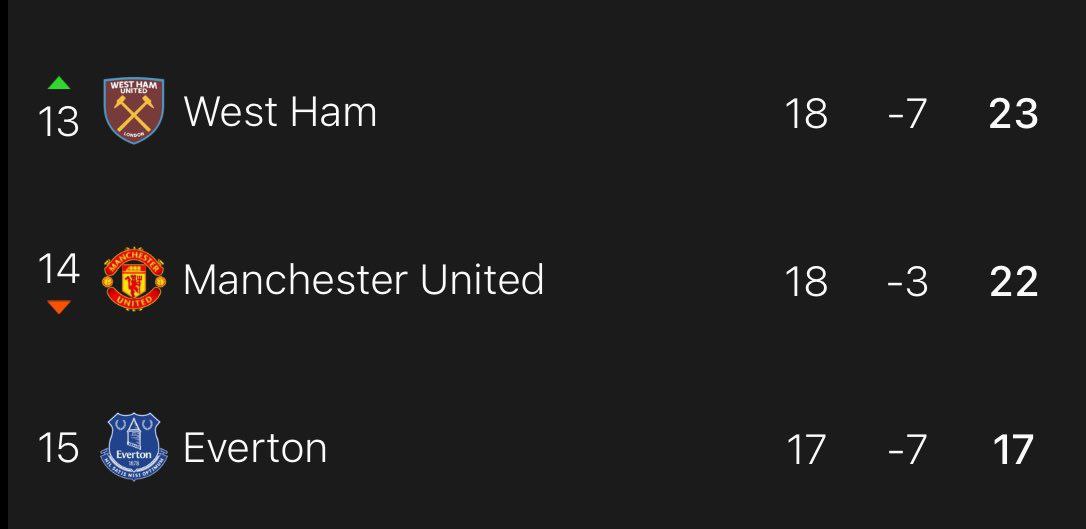Click Everton's goal difference -7
The width and height of the screenshot is (1086, 529).
click(907, 450)
